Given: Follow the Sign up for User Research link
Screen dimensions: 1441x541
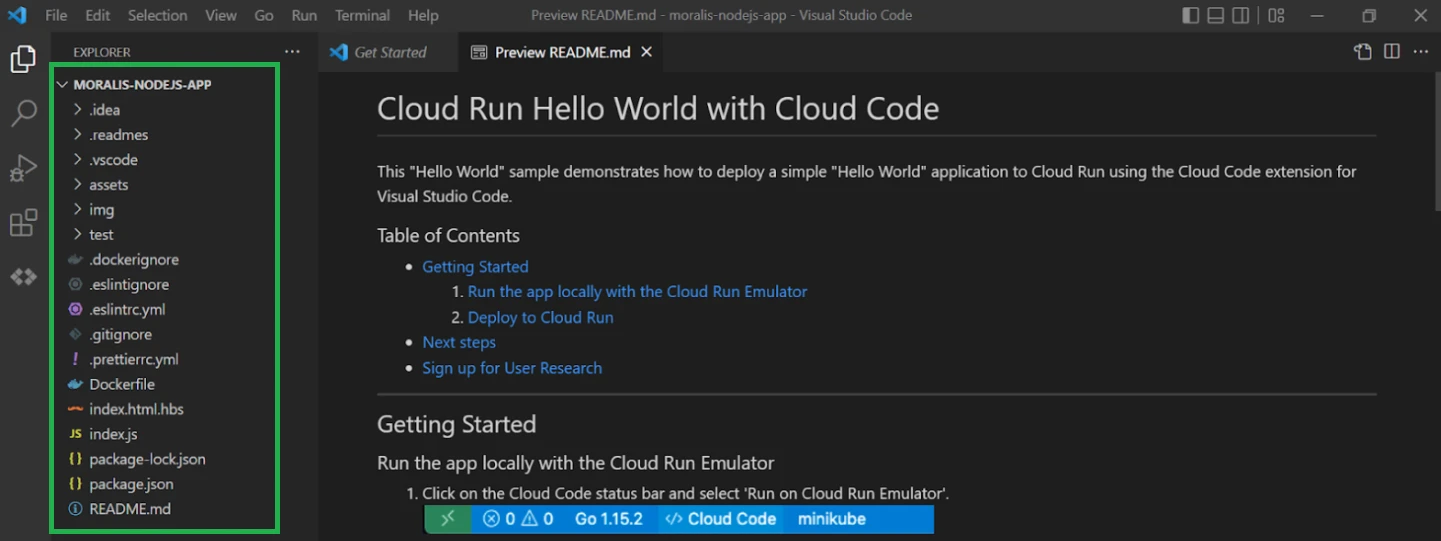Looking at the screenshot, I should coord(512,368).
